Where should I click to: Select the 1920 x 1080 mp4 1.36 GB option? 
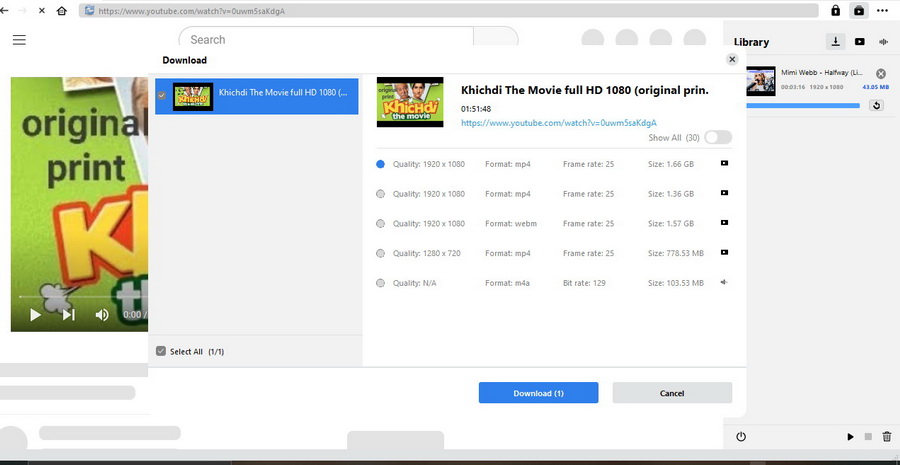(380, 194)
